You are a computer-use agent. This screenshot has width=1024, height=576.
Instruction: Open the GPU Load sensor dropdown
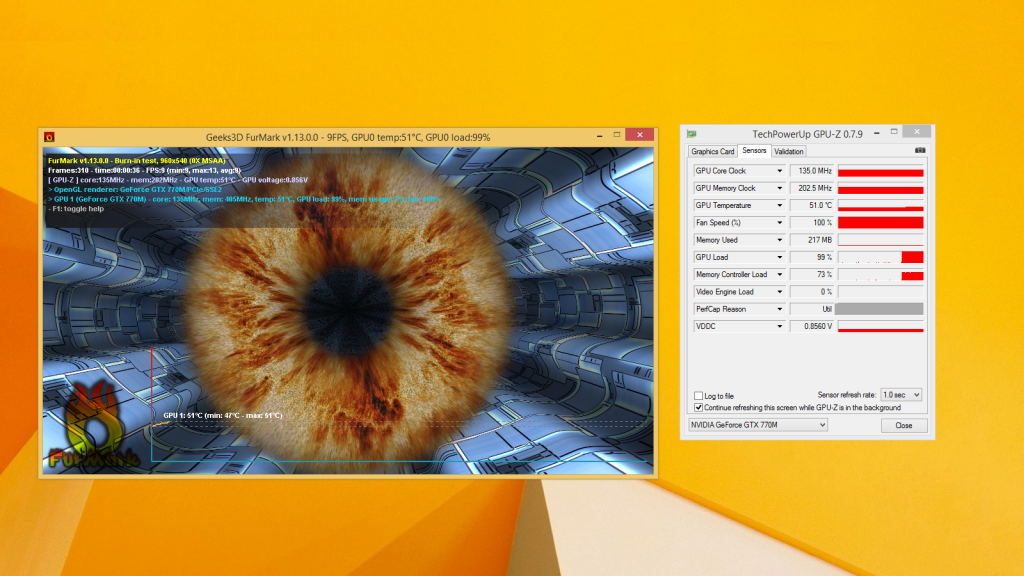(779, 257)
